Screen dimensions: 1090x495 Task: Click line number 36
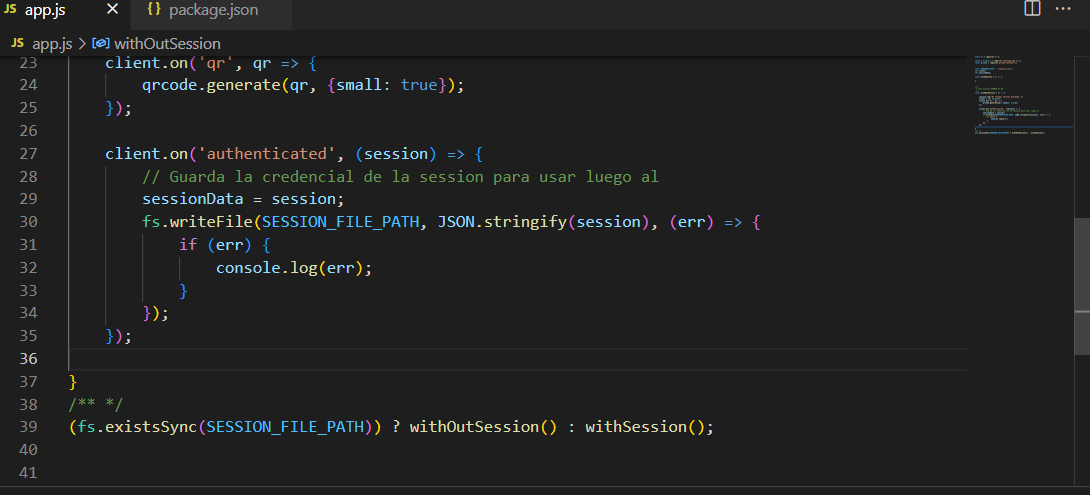pos(28,359)
